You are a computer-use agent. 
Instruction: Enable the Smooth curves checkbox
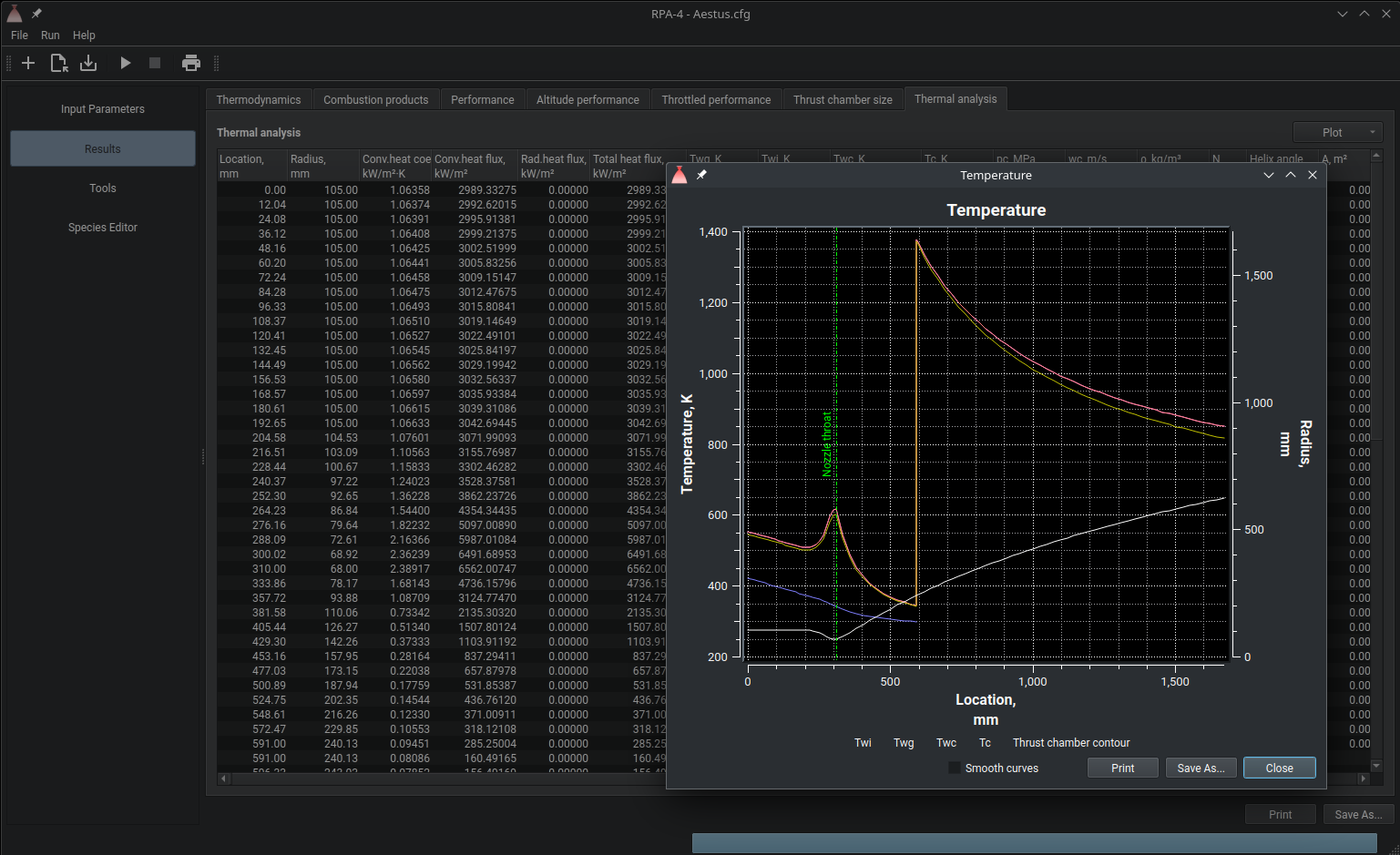pos(955,768)
